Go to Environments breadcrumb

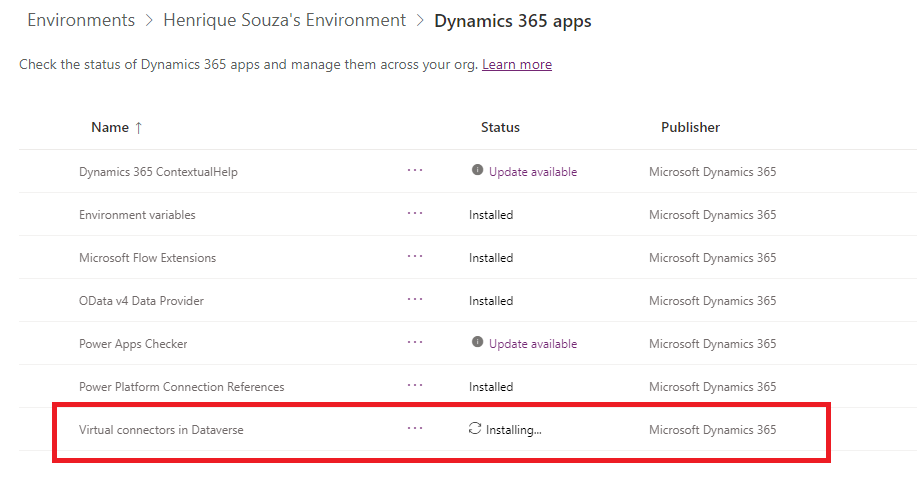point(81,20)
